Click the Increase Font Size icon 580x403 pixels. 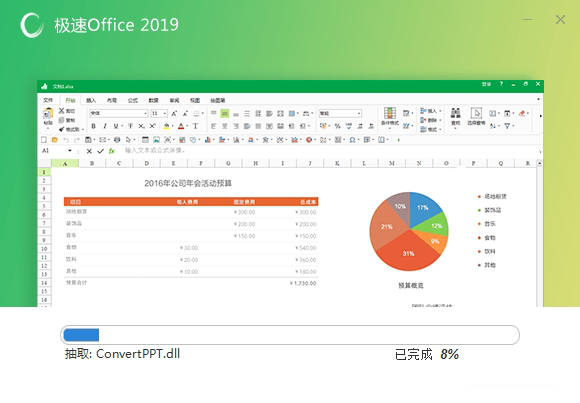point(174,114)
